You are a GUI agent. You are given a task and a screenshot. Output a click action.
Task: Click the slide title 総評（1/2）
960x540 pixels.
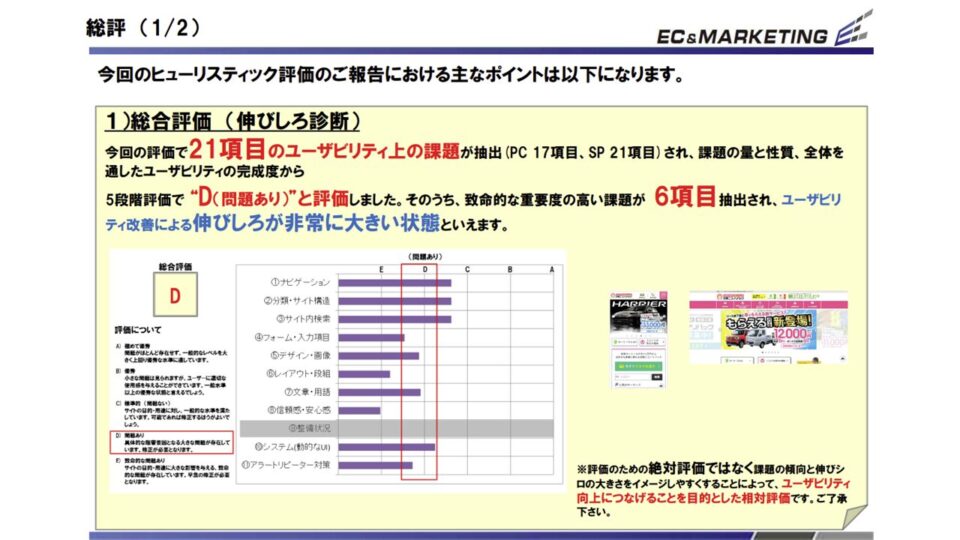click(x=144, y=28)
